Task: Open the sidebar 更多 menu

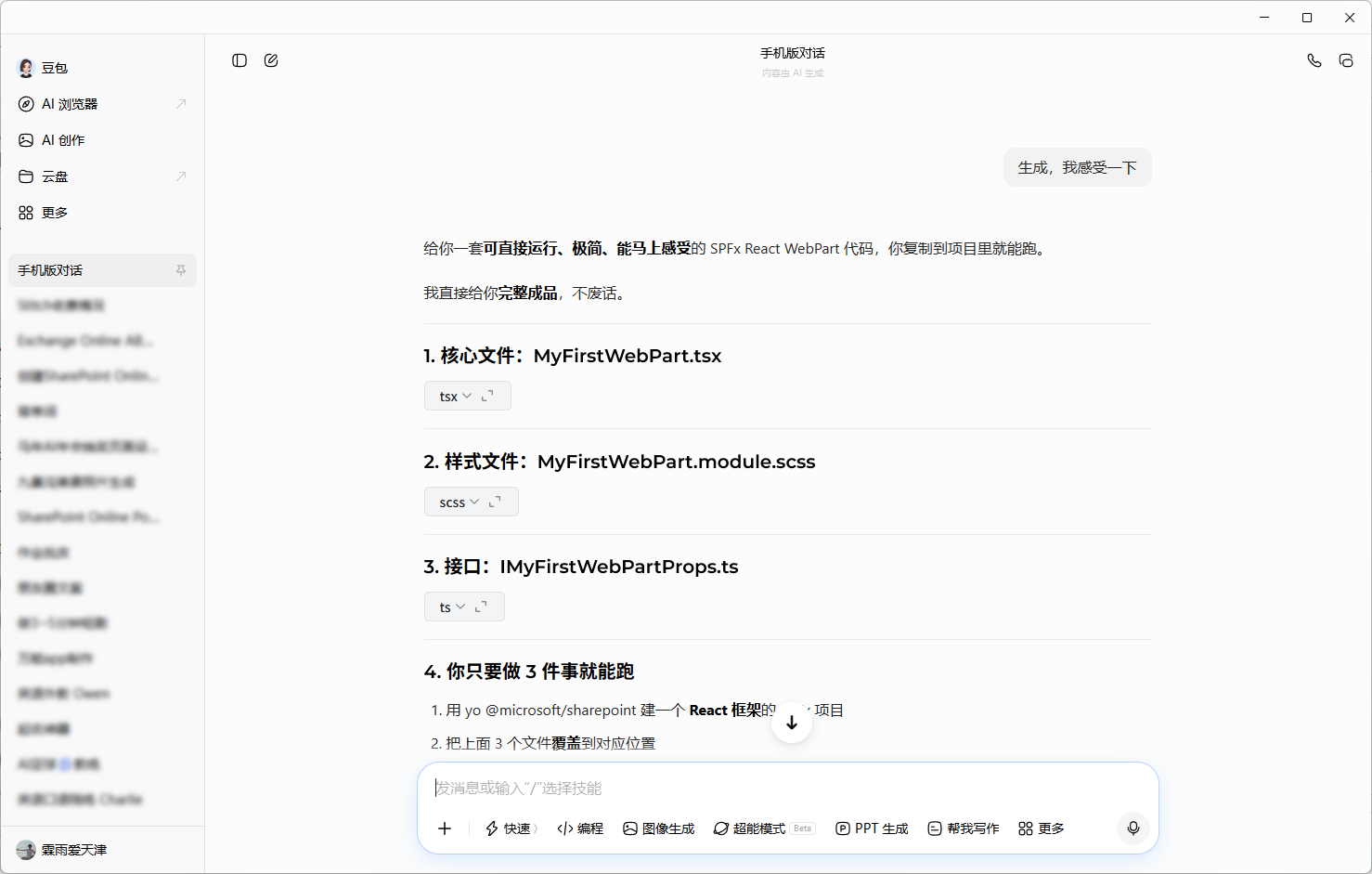Action: coord(102,213)
